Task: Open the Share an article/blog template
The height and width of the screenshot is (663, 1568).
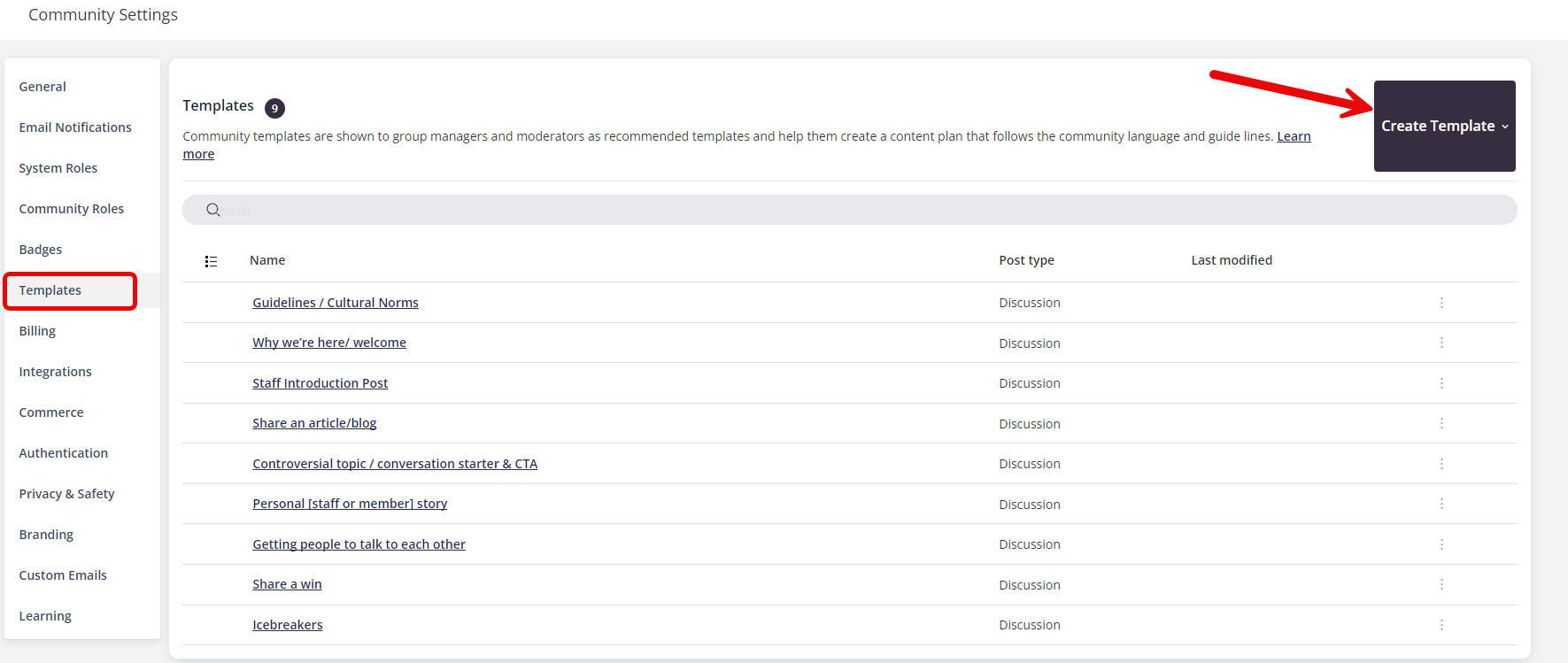Action: pos(314,423)
